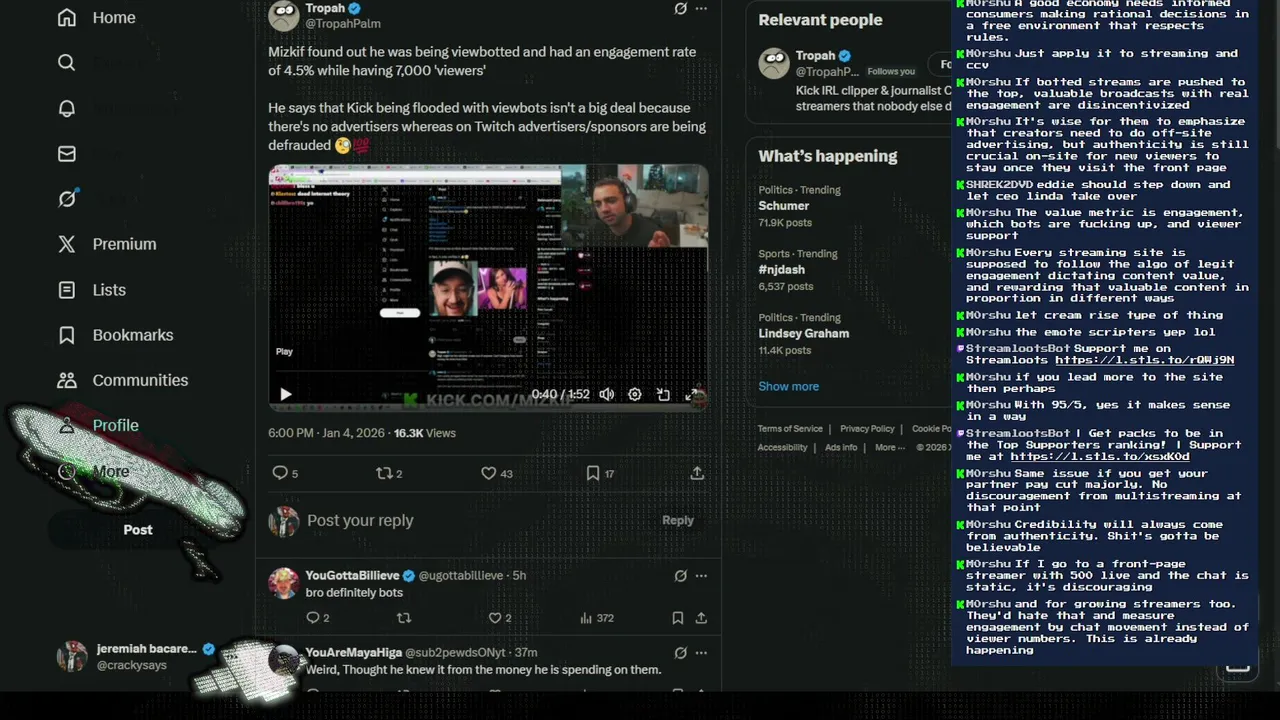This screenshot has width=1280, height=720.
Task: Open Accessibility footer link
Action: [x=782, y=447]
